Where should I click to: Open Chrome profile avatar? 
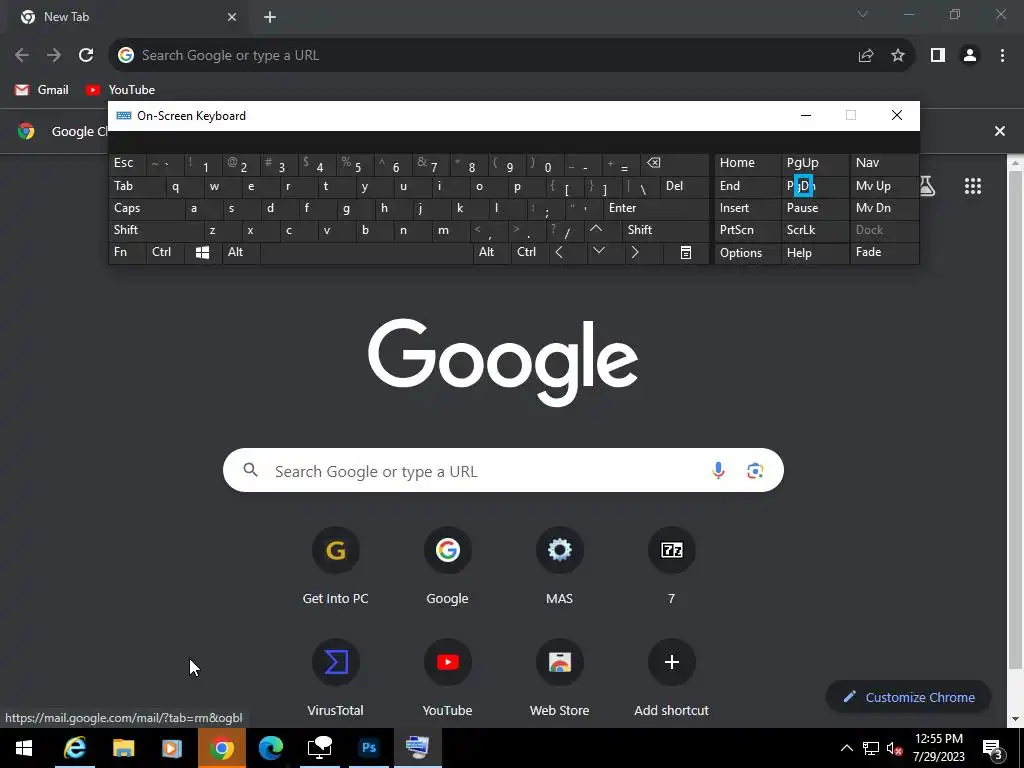(970, 56)
